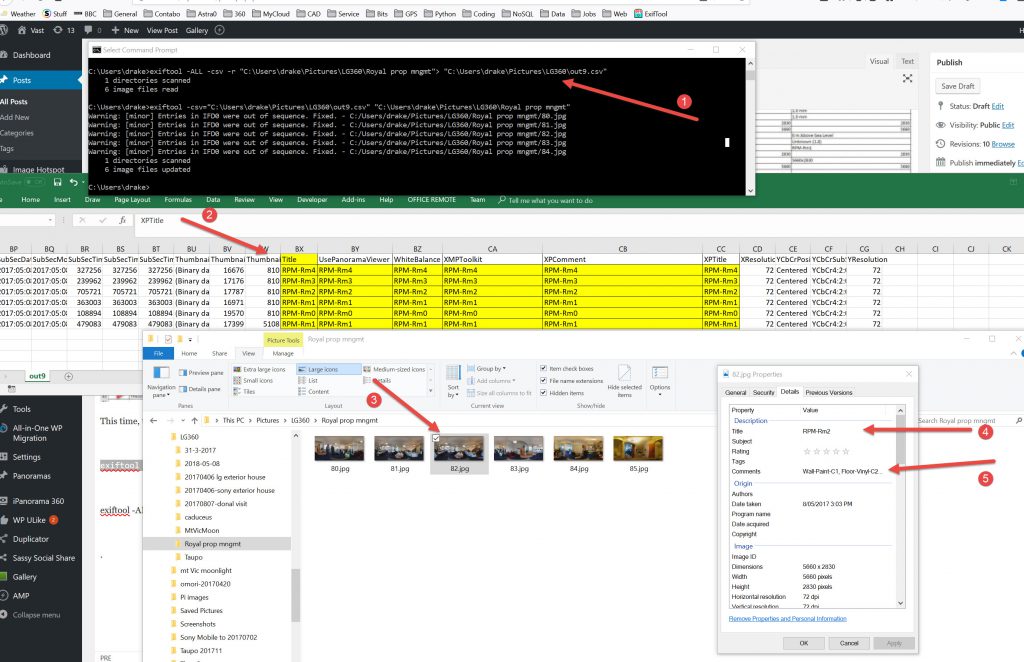Click the Hide selected items icon
Screen dimensions: 1024x662
point(625,373)
